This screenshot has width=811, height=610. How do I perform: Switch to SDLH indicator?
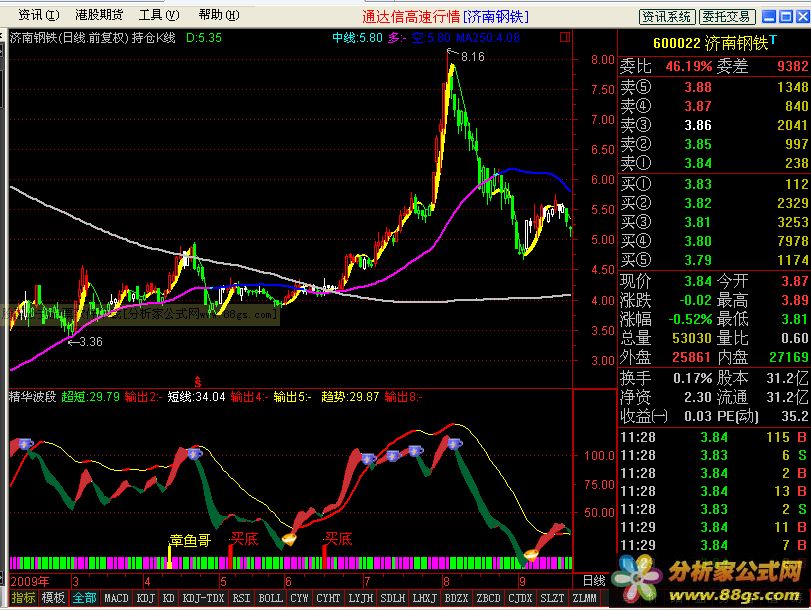point(393,598)
